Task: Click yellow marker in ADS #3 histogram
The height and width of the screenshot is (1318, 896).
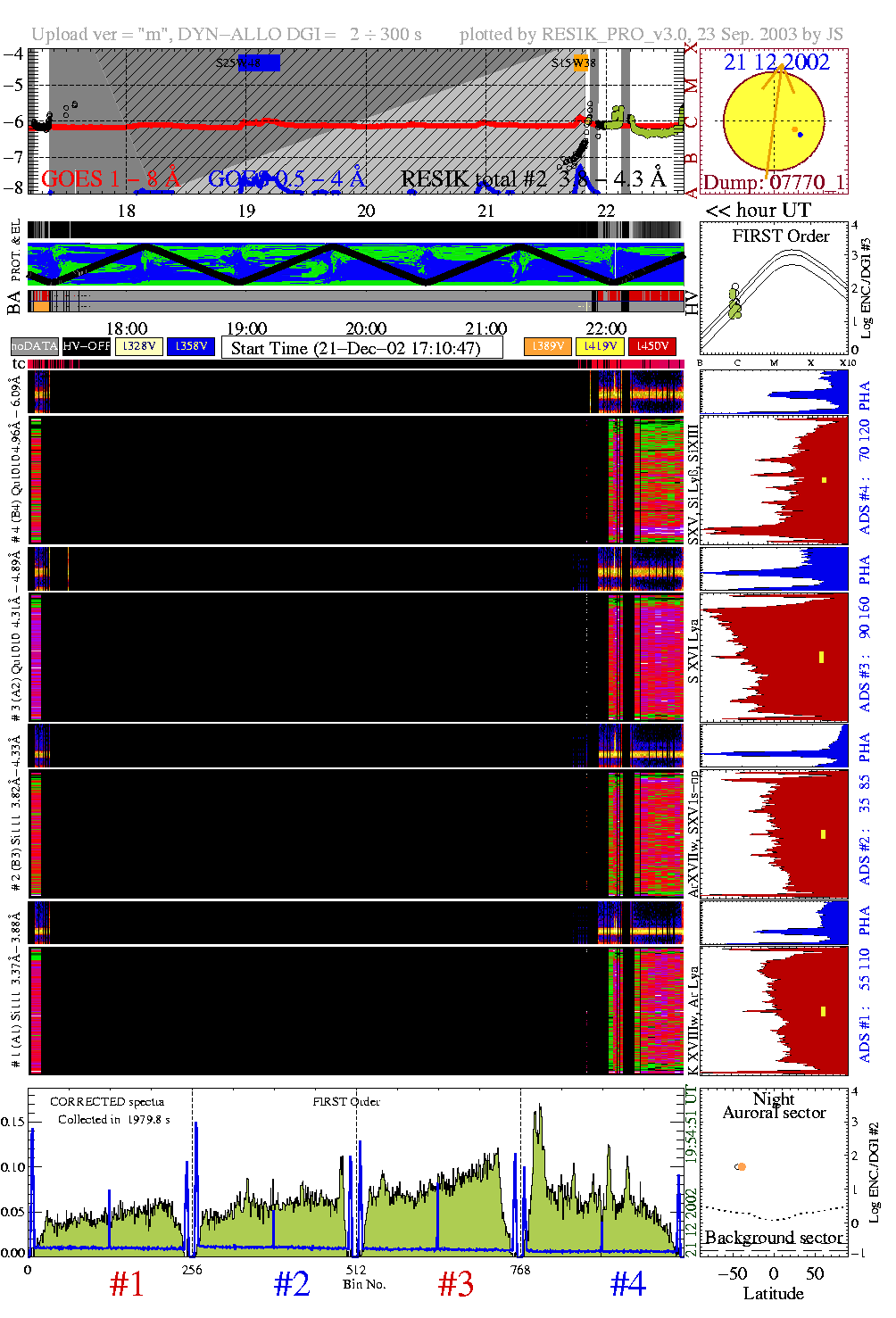Action: (821, 658)
